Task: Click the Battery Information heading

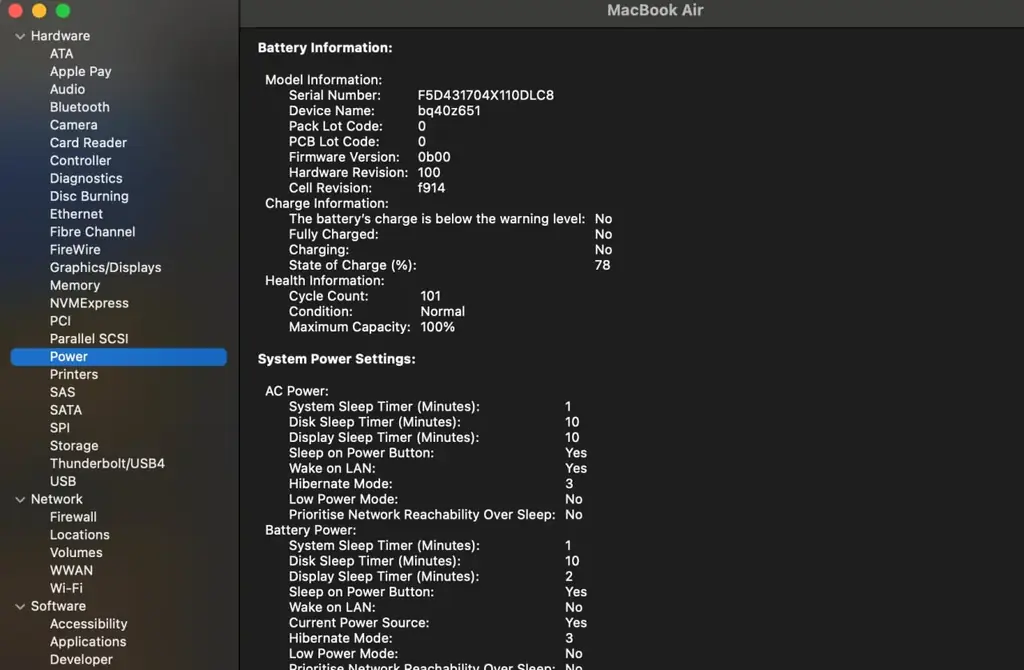Action: [325, 48]
